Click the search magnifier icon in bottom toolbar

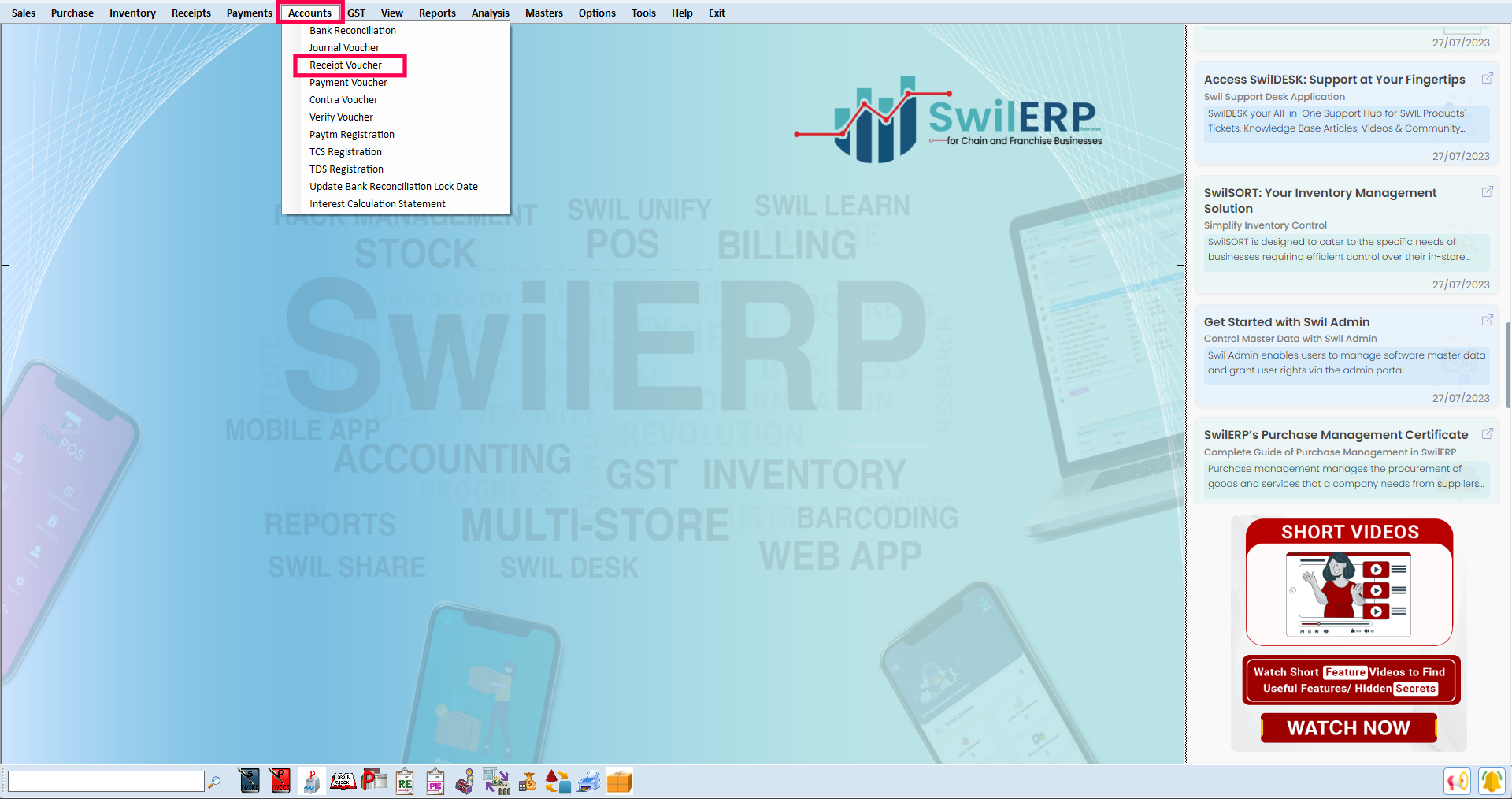pyautogui.click(x=214, y=782)
